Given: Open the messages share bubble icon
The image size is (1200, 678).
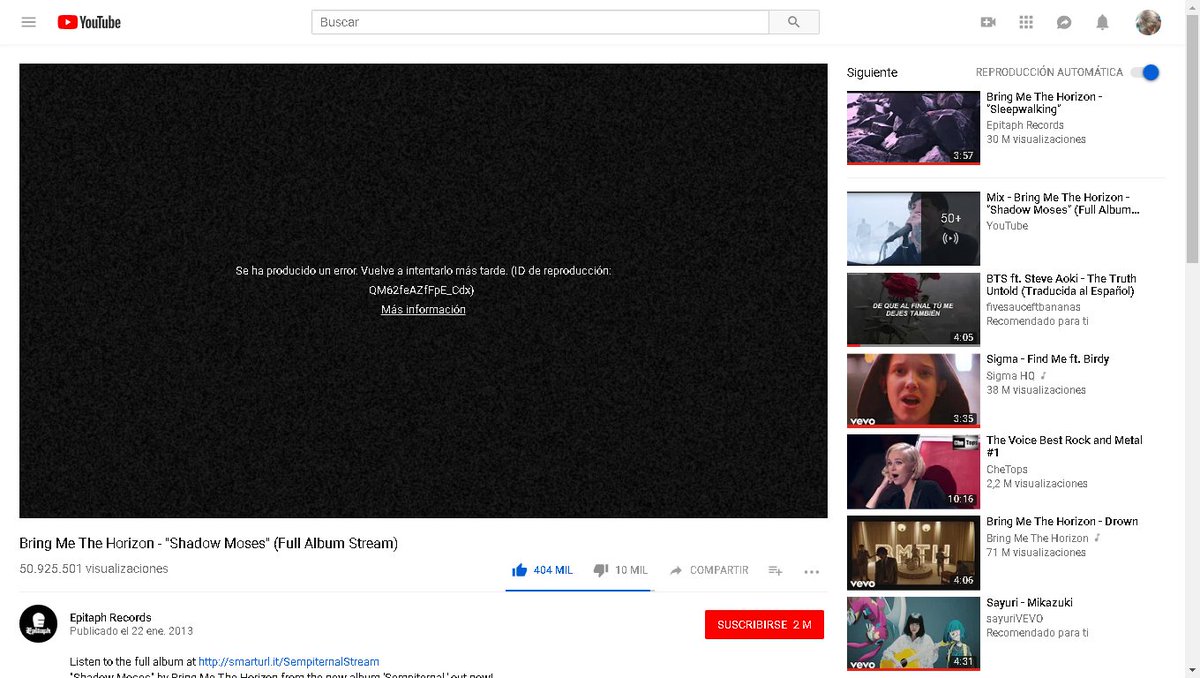Looking at the screenshot, I should point(1064,22).
